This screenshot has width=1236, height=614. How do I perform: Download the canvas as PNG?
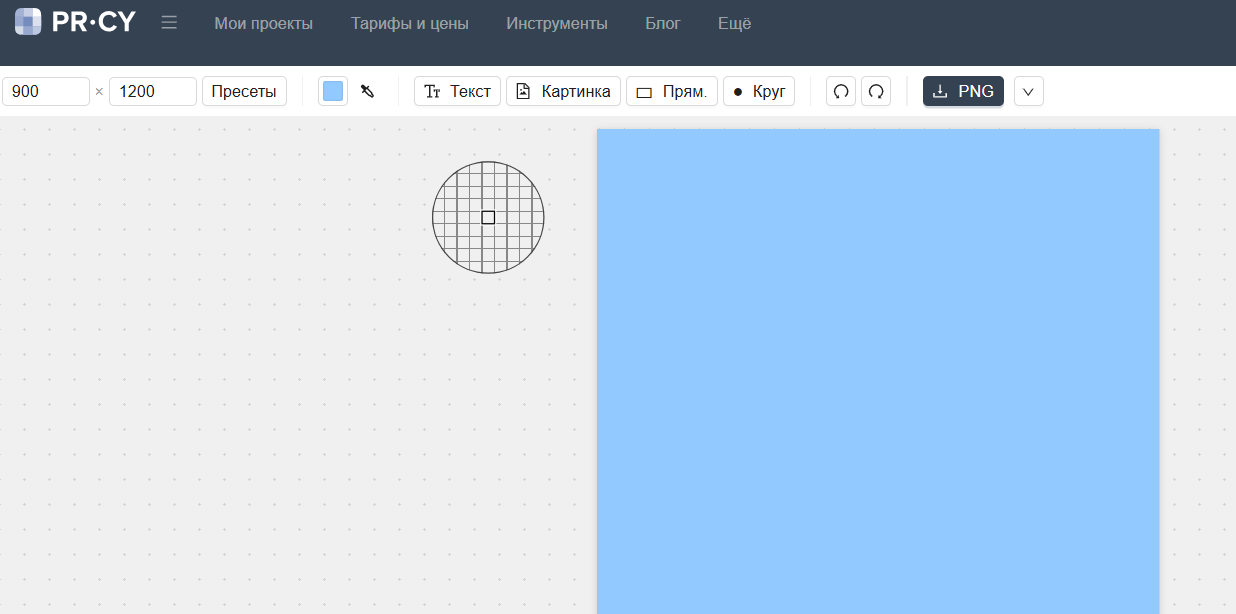pyautogui.click(x=963, y=91)
